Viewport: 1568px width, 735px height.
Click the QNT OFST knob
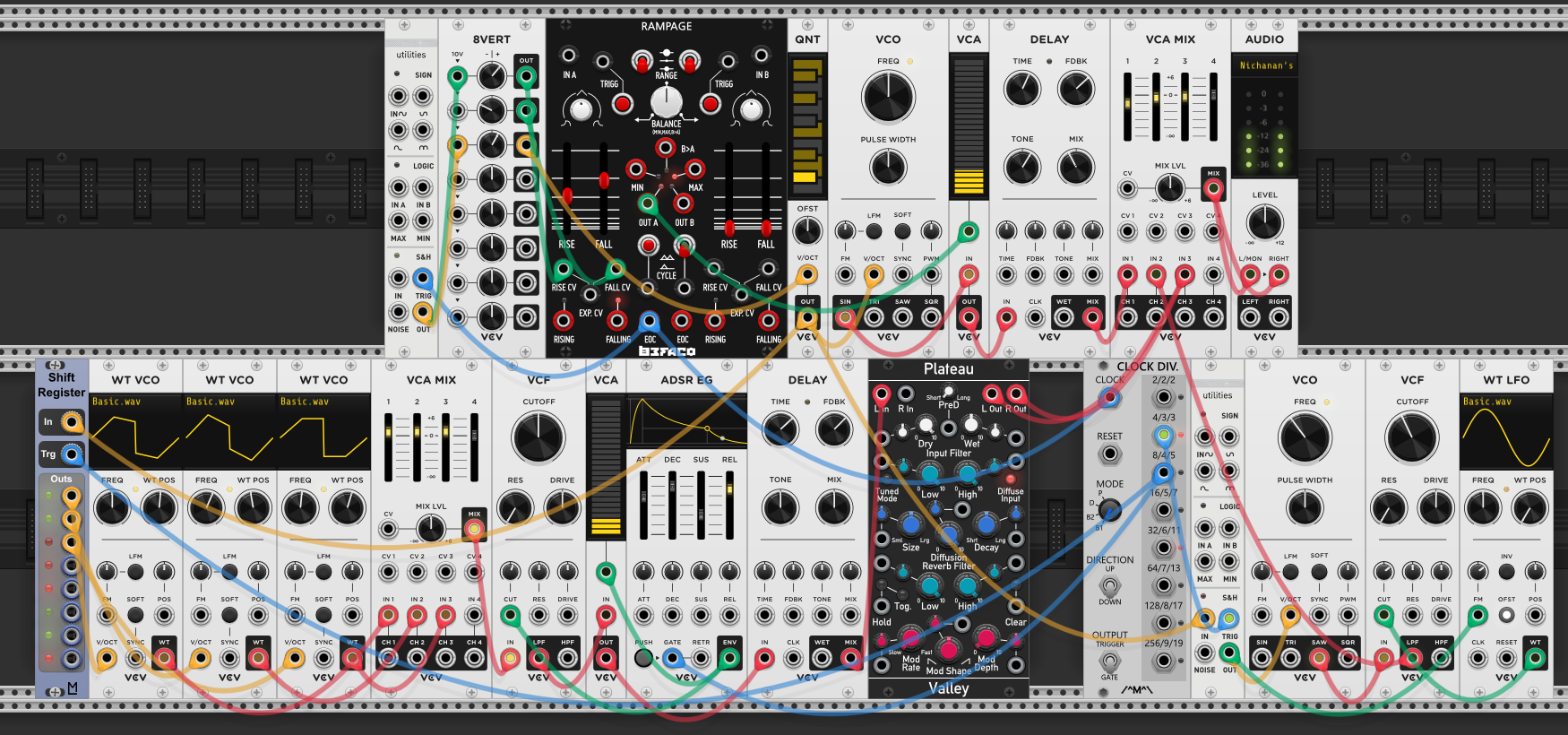pyautogui.click(x=807, y=230)
